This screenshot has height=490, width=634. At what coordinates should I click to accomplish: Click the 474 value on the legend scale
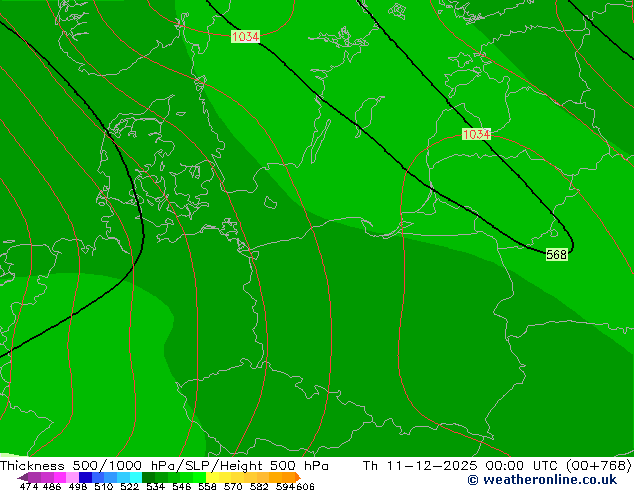pos(29,486)
